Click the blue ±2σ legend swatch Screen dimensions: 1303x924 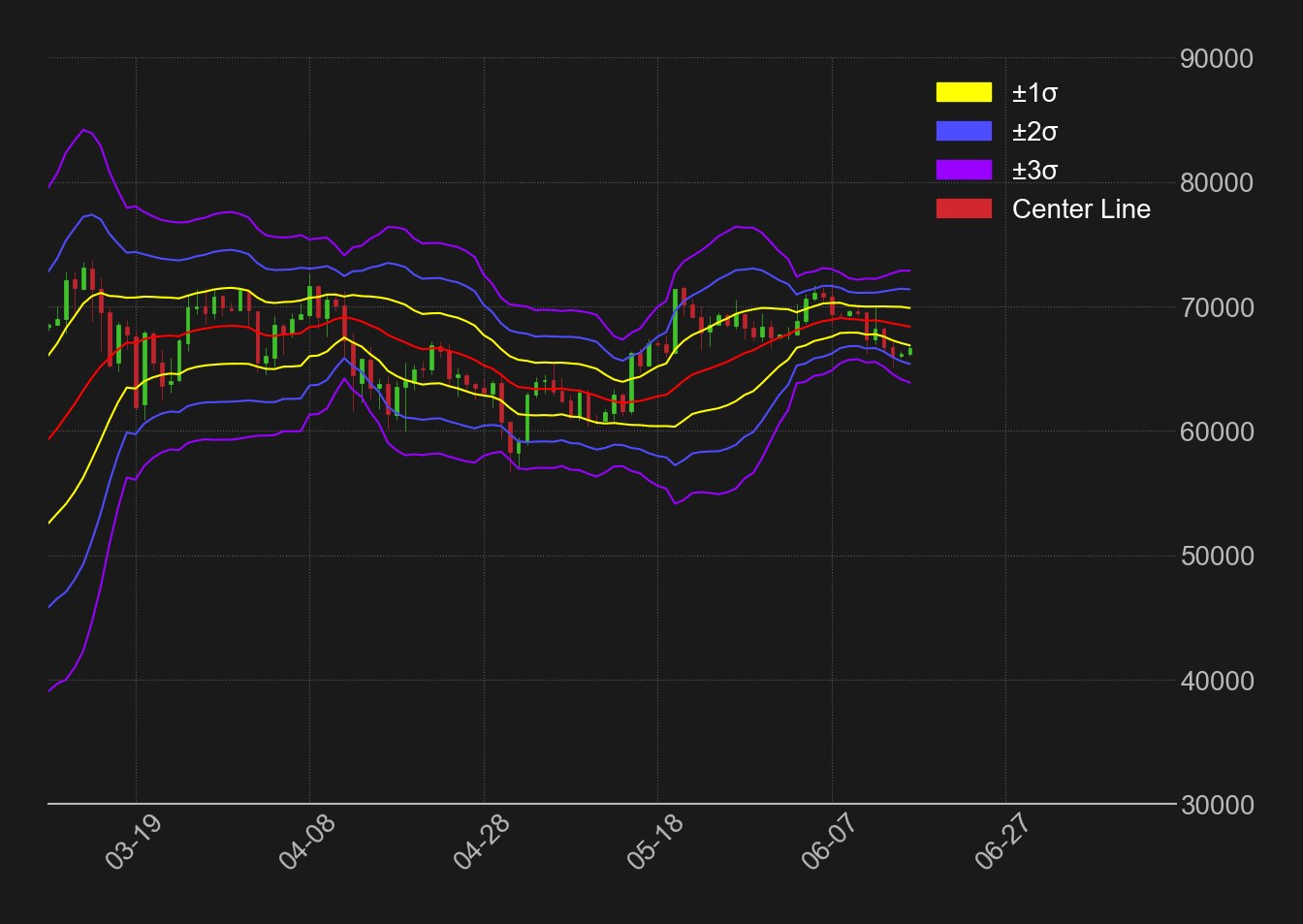[x=964, y=131]
